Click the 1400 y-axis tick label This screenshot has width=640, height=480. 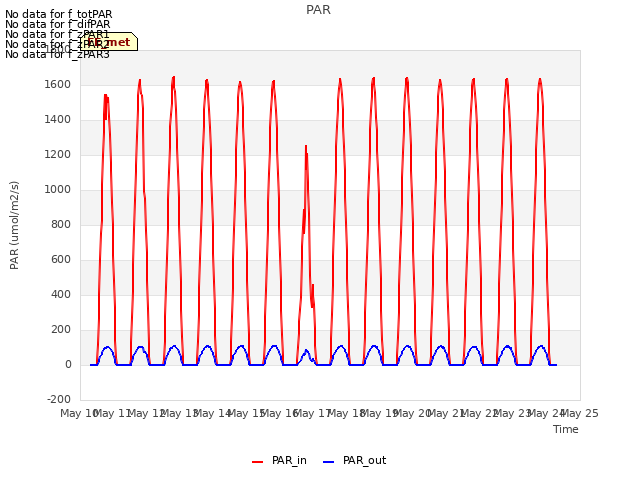point(58,120)
